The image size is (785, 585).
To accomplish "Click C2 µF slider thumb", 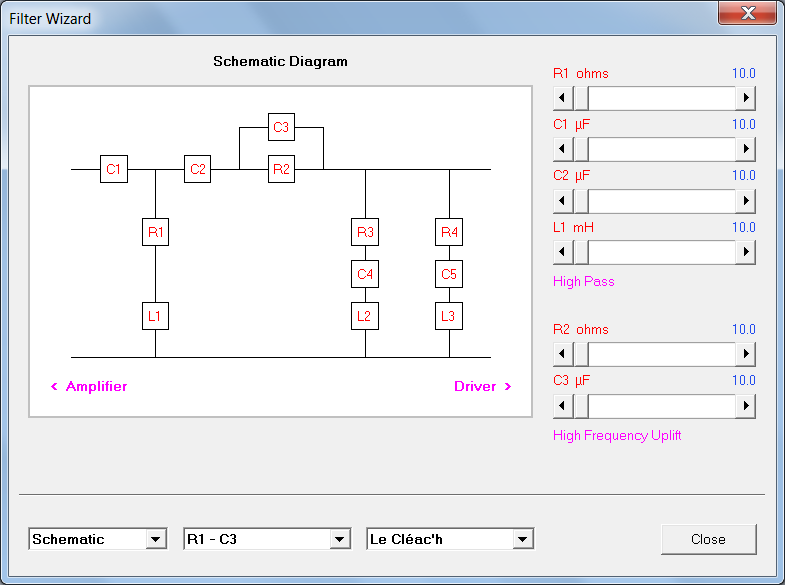I will [581, 201].
